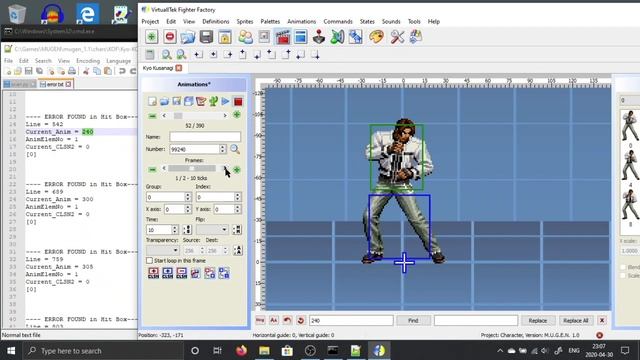Open the Sounds view speaker icon

[337, 37]
